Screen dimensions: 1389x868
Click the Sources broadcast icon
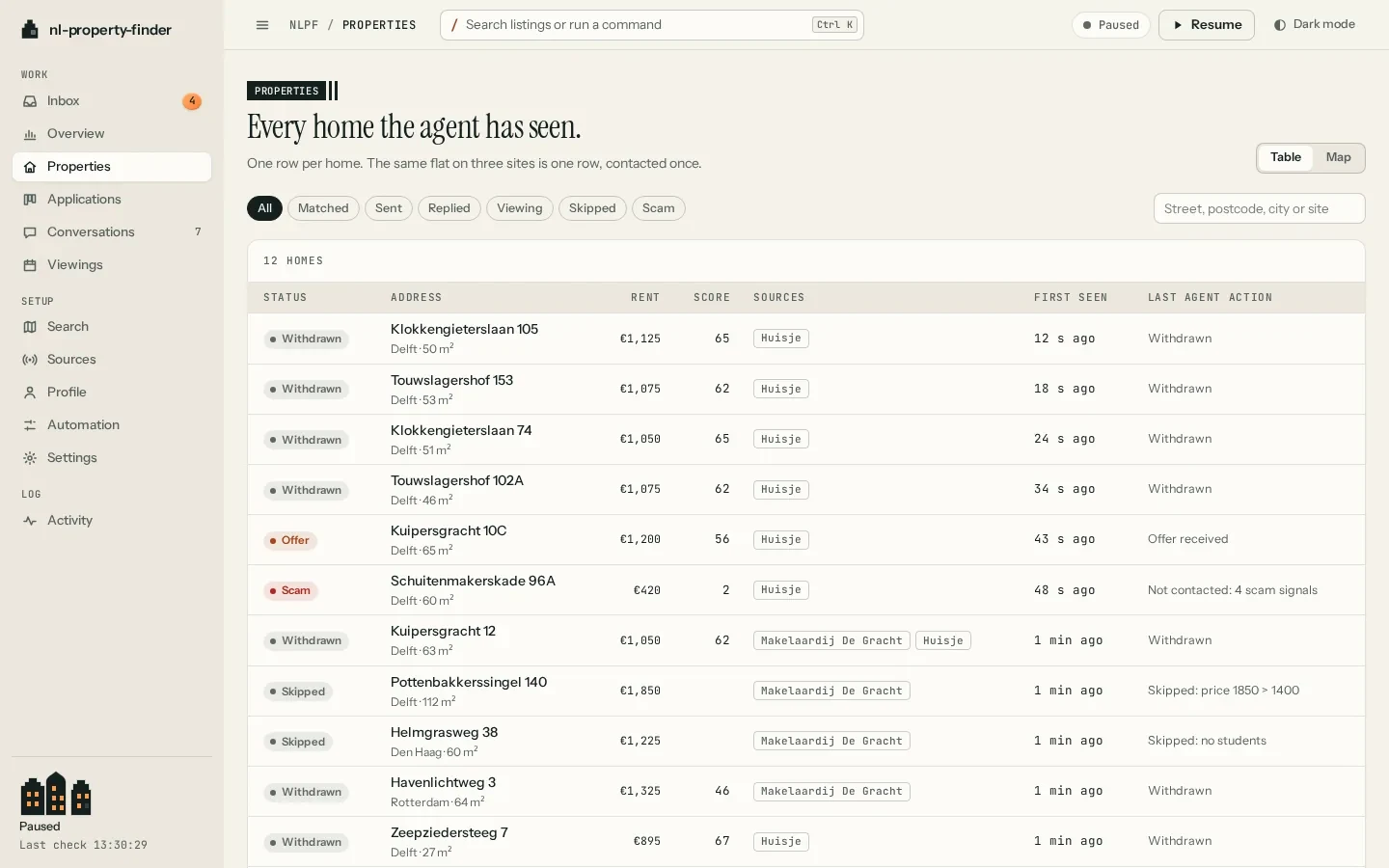click(x=30, y=360)
